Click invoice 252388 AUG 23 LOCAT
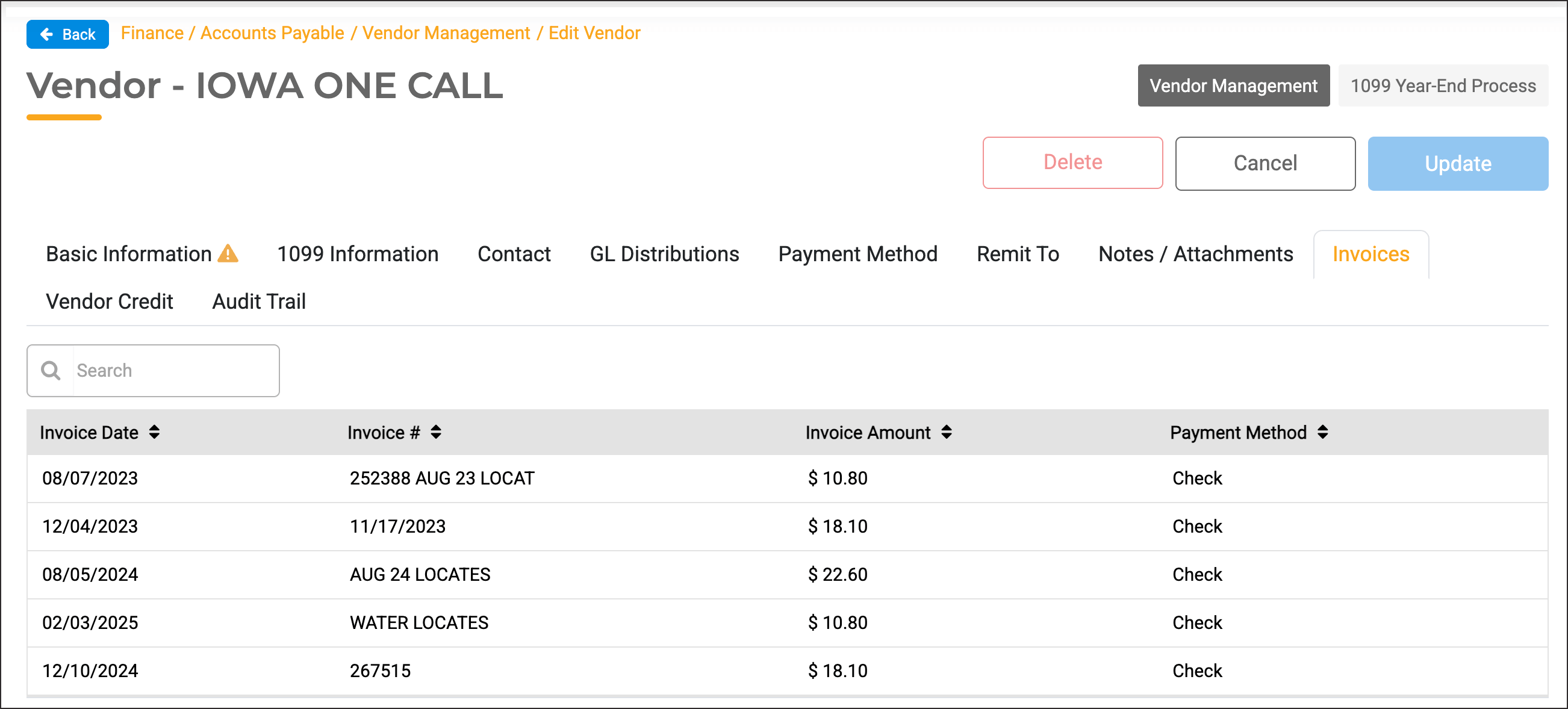Image resolution: width=1568 pixels, height=709 pixels. (x=442, y=478)
